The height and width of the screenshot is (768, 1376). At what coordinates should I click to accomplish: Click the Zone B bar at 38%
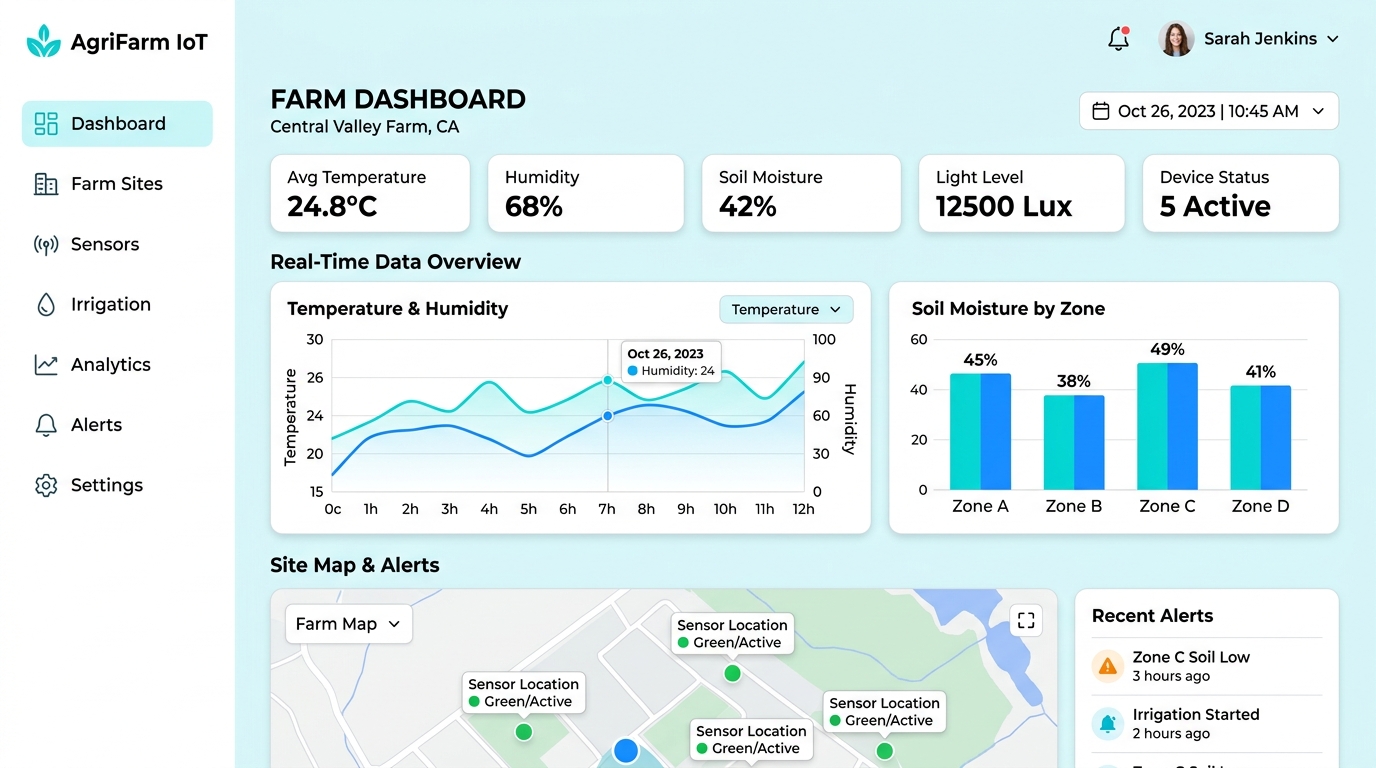tap(1074, 443)
